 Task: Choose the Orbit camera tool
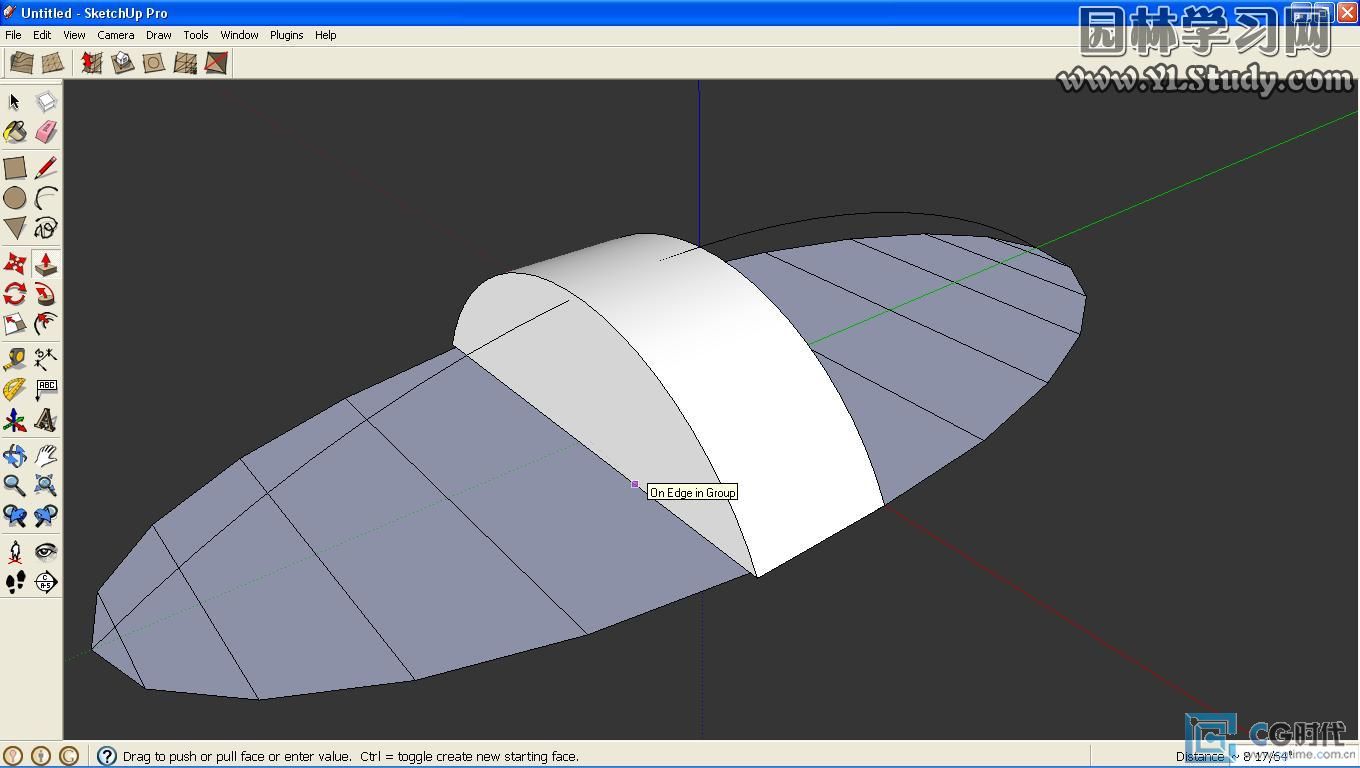coord(14,456)
